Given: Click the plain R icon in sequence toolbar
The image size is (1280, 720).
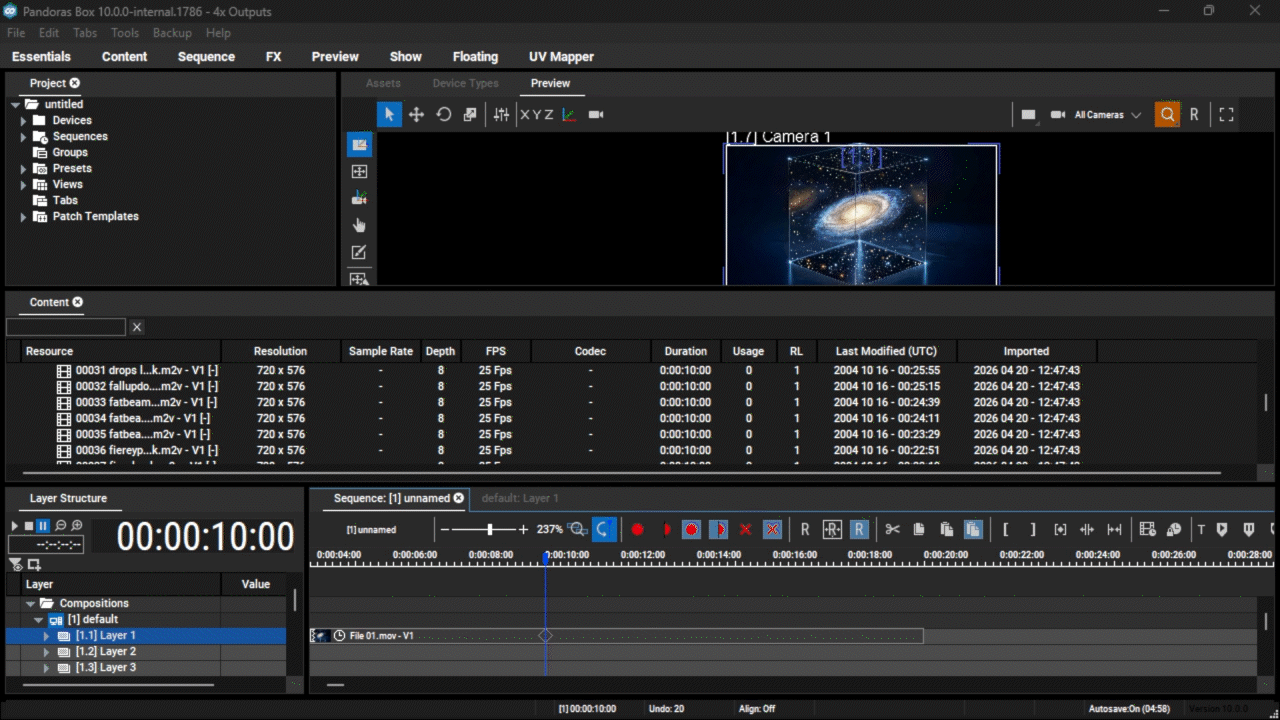Looking at the screenshot, I should (805, 530).
